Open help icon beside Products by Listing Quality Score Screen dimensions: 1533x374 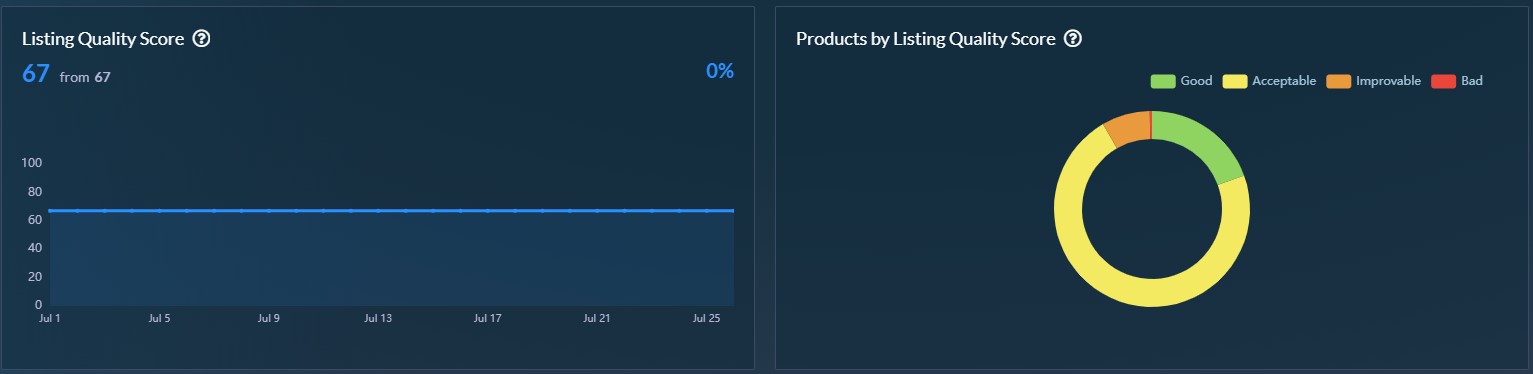click(1073, 39)
